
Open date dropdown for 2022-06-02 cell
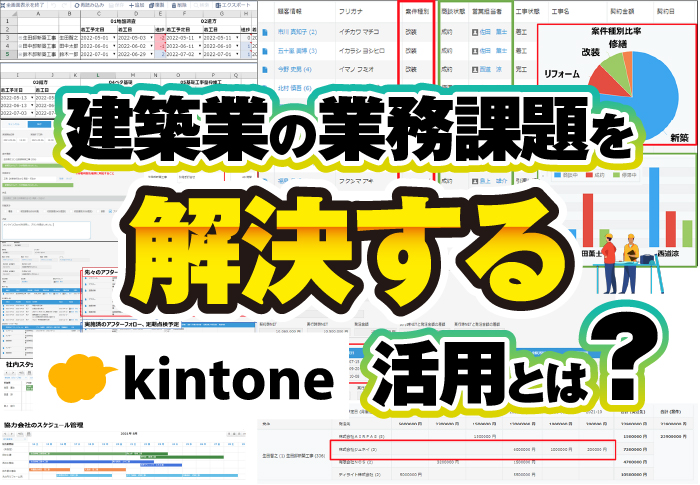click(151, 46)
